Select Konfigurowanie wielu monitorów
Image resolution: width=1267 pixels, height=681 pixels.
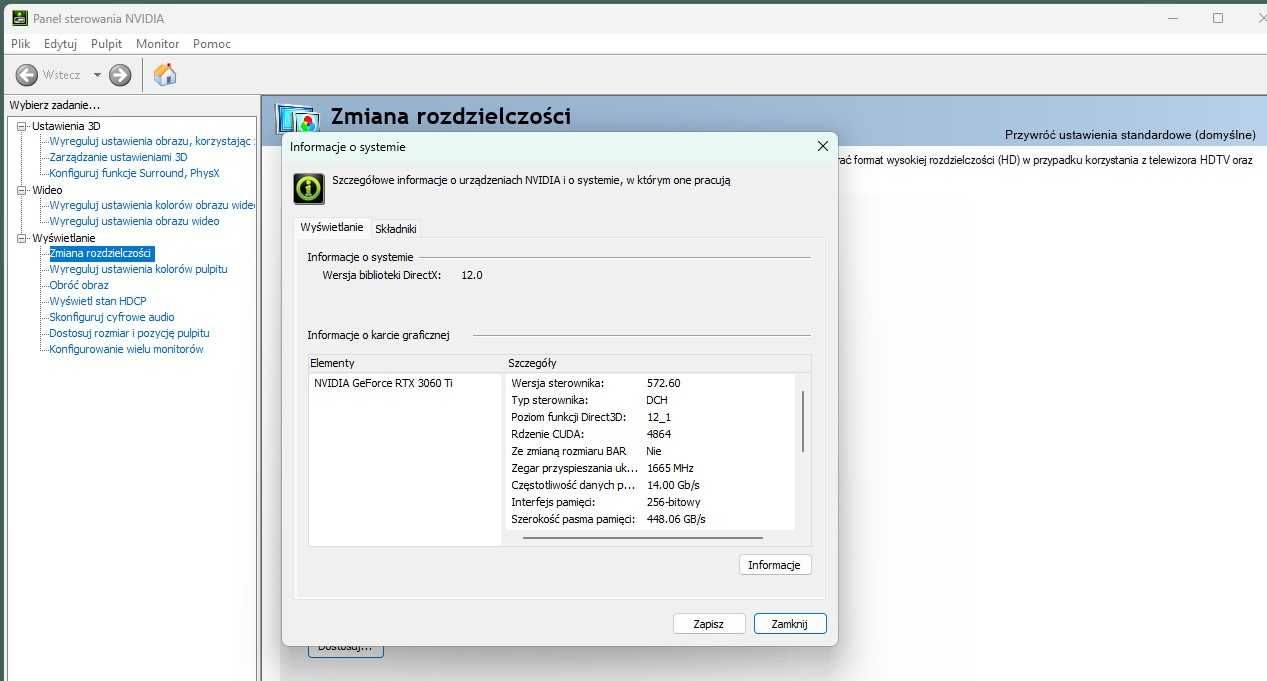126,349
